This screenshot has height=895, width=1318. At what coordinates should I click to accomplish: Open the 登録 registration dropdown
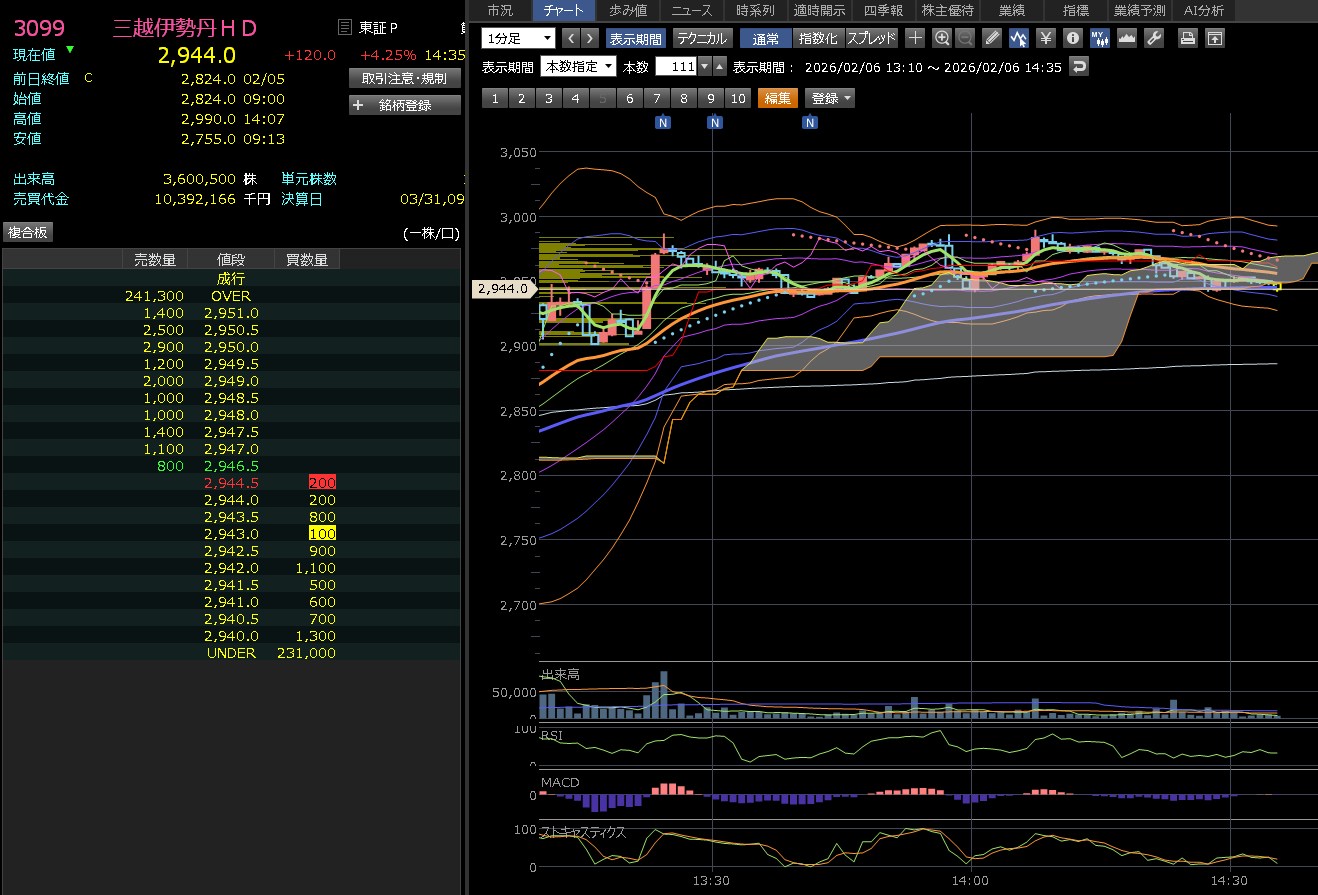[831, 98]
